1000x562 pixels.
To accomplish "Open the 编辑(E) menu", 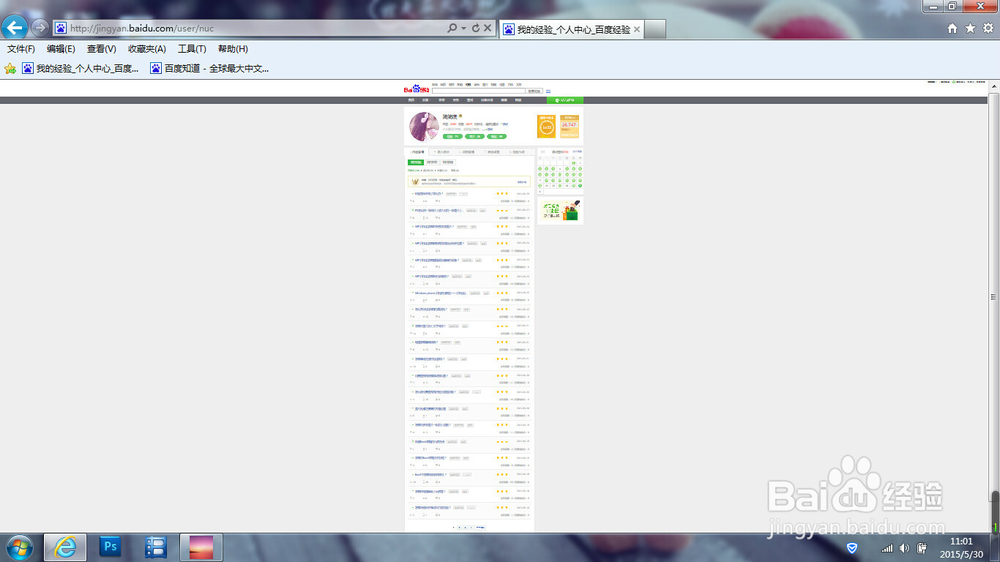I will pyautogui.click(x=61, y=48).
